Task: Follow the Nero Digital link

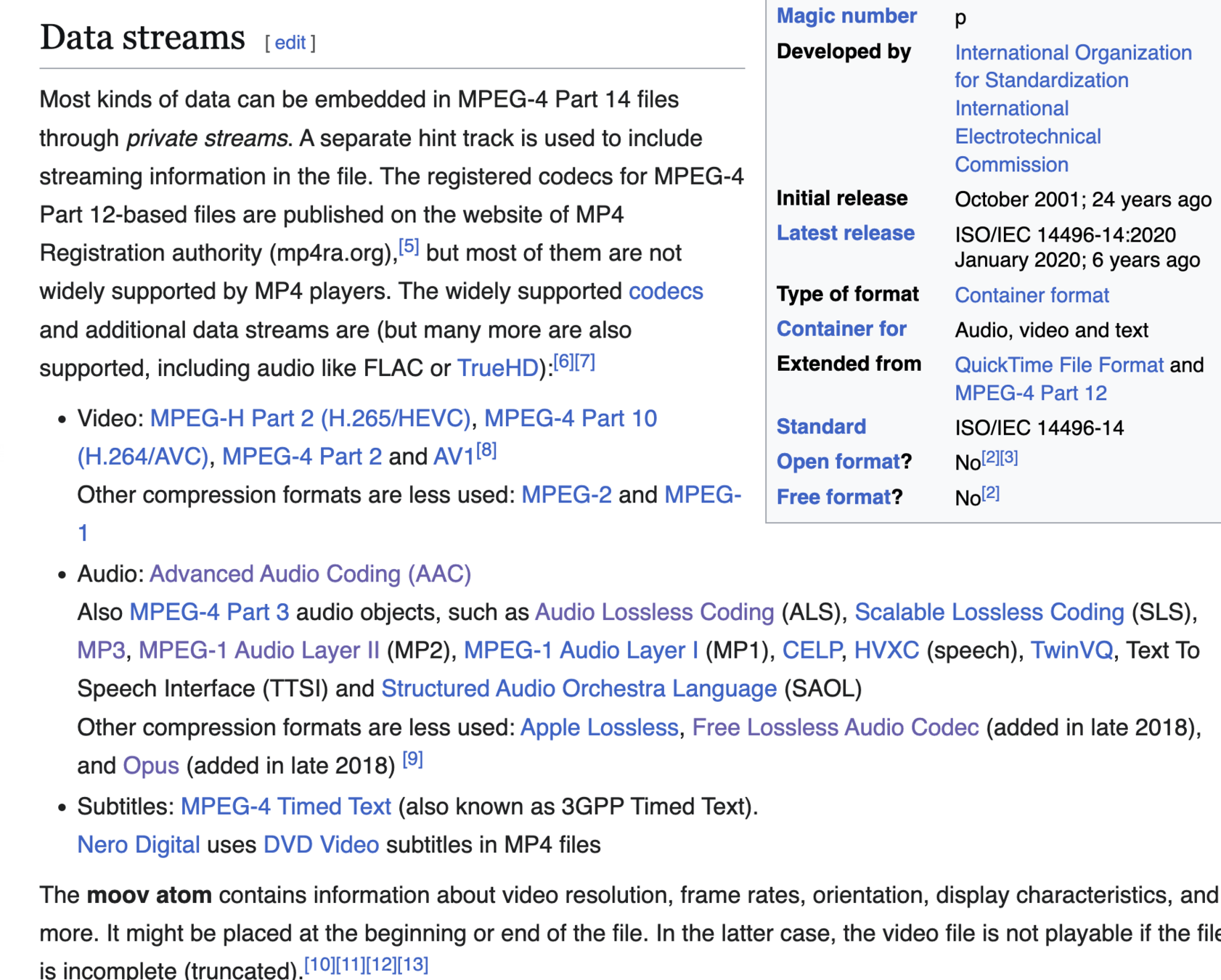Action: tap(138, 845)
